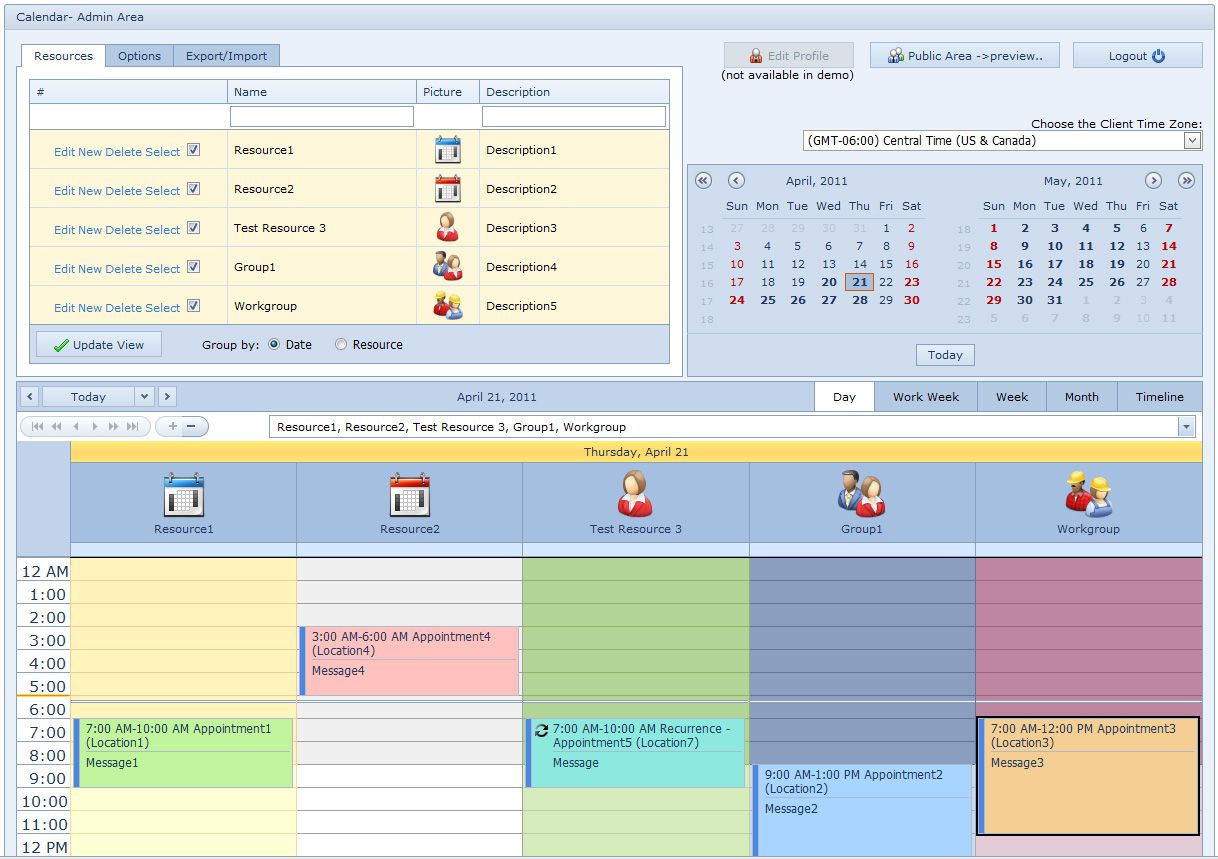This screenshot has height=859, width=1218.
Task: Click the Test Resource 3 person icon
Action: (x=447, y=227)
